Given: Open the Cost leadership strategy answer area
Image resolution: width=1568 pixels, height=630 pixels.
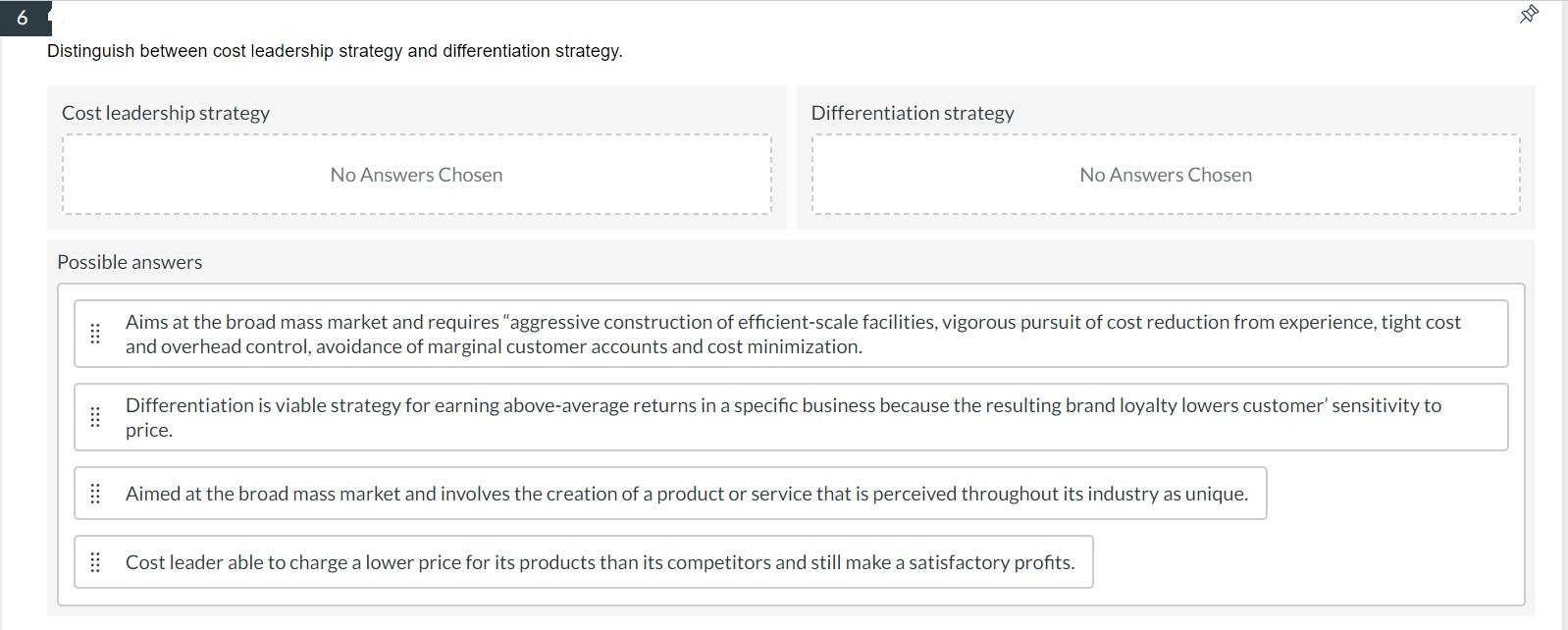Looking at the screenshot, I should [416, 174].
